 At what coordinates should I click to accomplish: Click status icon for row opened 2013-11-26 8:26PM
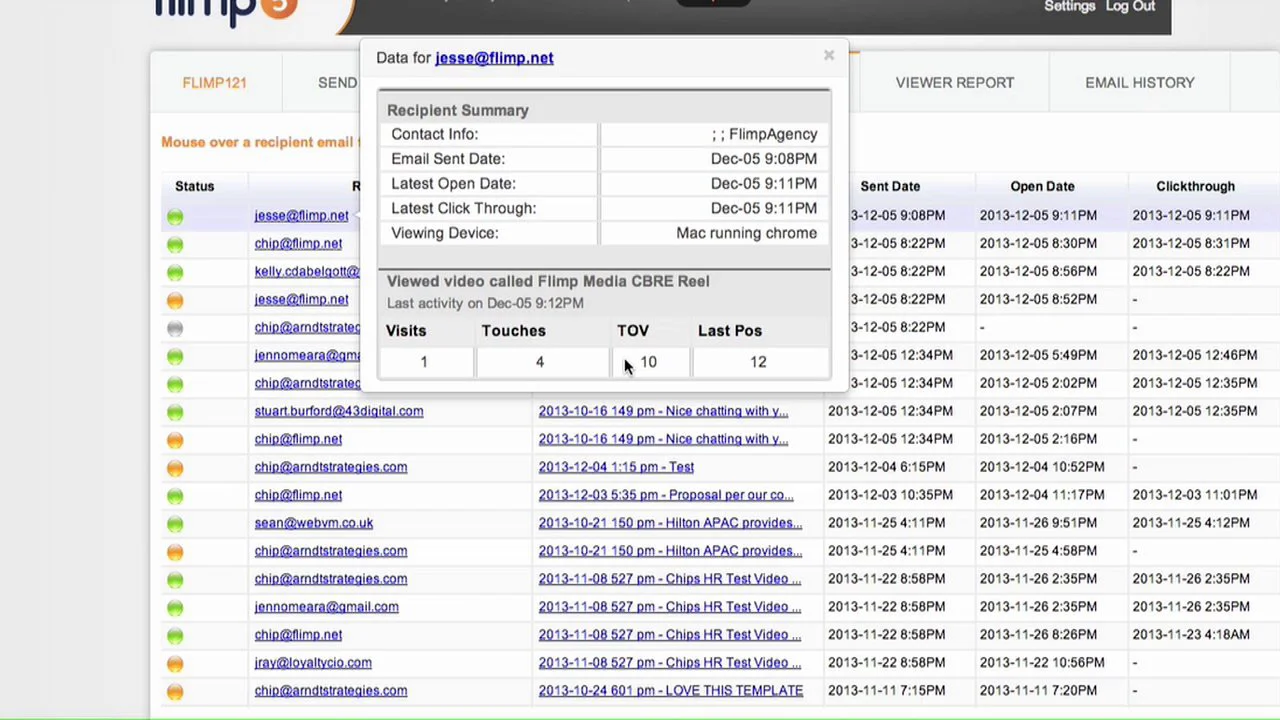pos(175,636)
